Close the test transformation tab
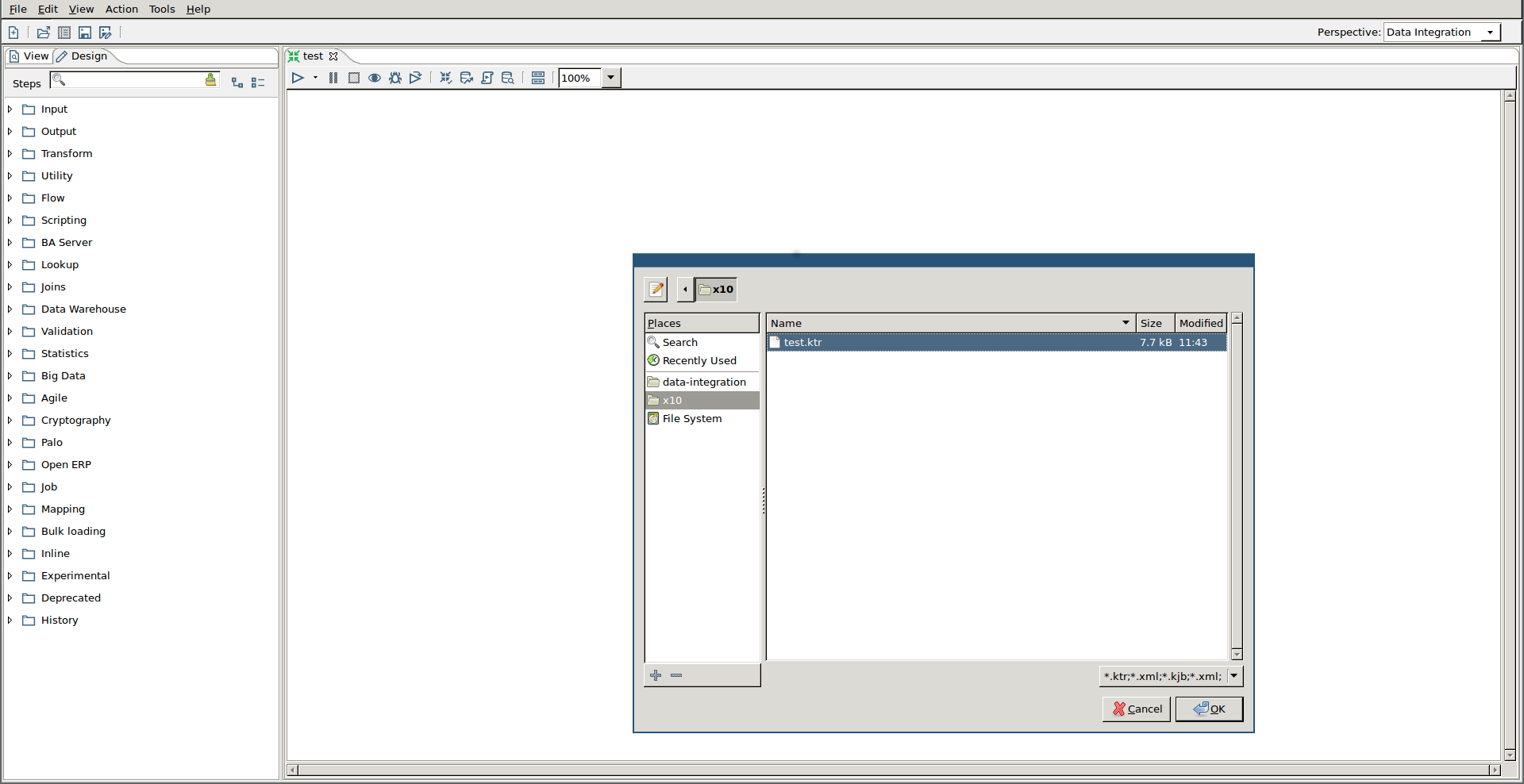The width and height of the screenshot is (1524, 784). [333, 56]
